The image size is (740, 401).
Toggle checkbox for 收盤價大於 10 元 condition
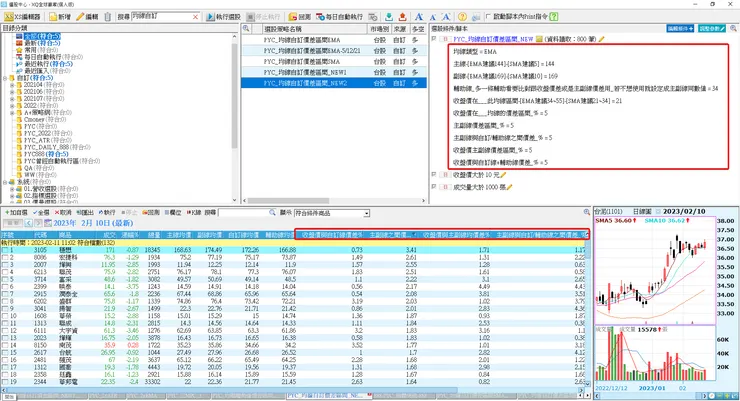[434, 175]
